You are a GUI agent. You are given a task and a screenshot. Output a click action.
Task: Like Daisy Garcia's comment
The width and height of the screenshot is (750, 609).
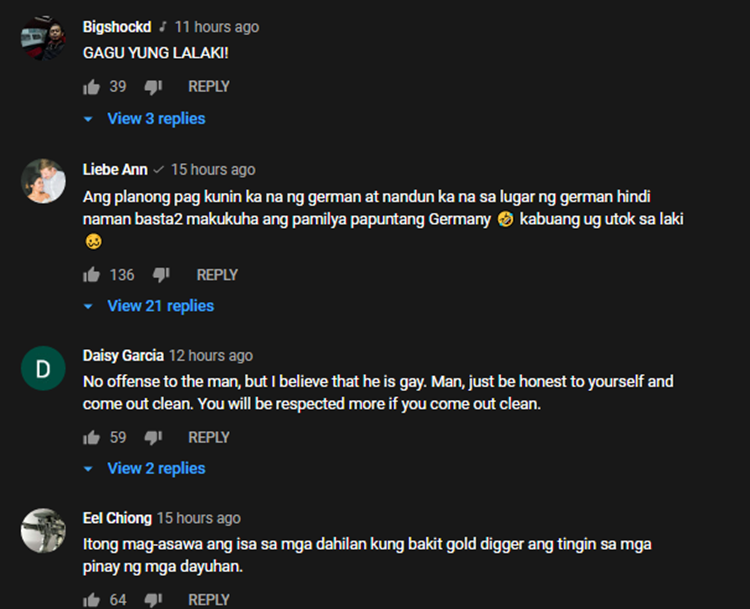(x=91, y=437)
